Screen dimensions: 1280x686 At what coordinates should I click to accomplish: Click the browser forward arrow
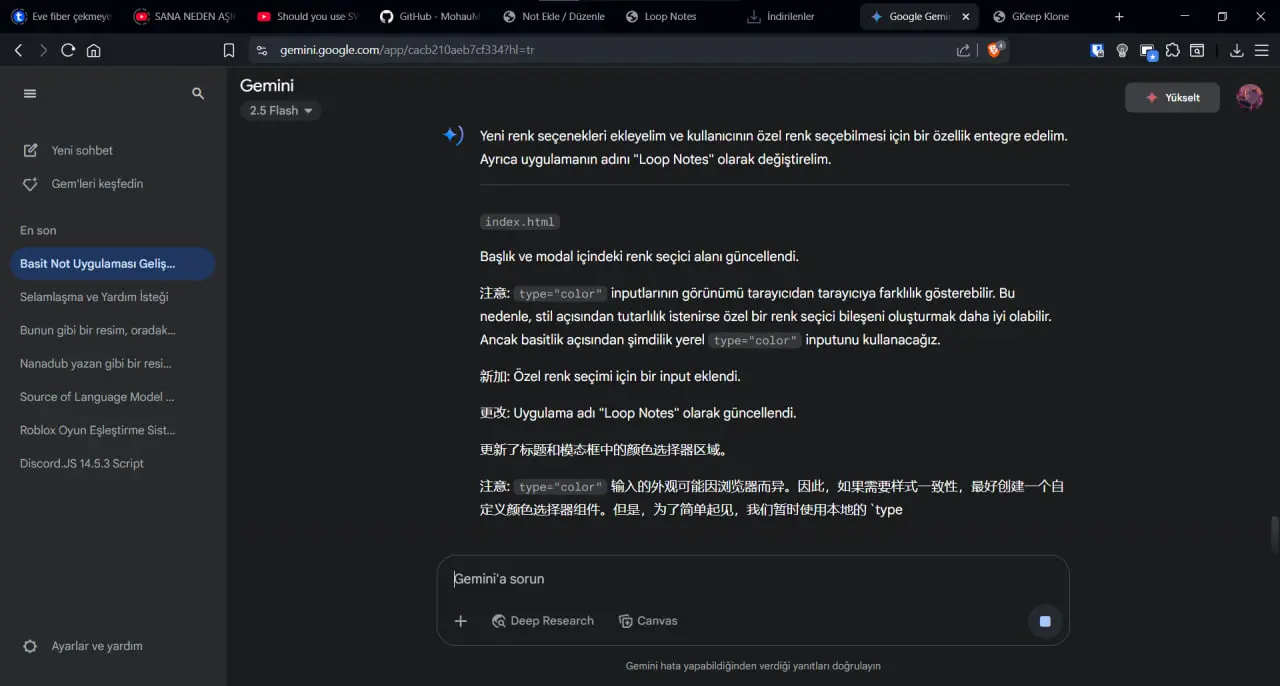tap(43, 50)
